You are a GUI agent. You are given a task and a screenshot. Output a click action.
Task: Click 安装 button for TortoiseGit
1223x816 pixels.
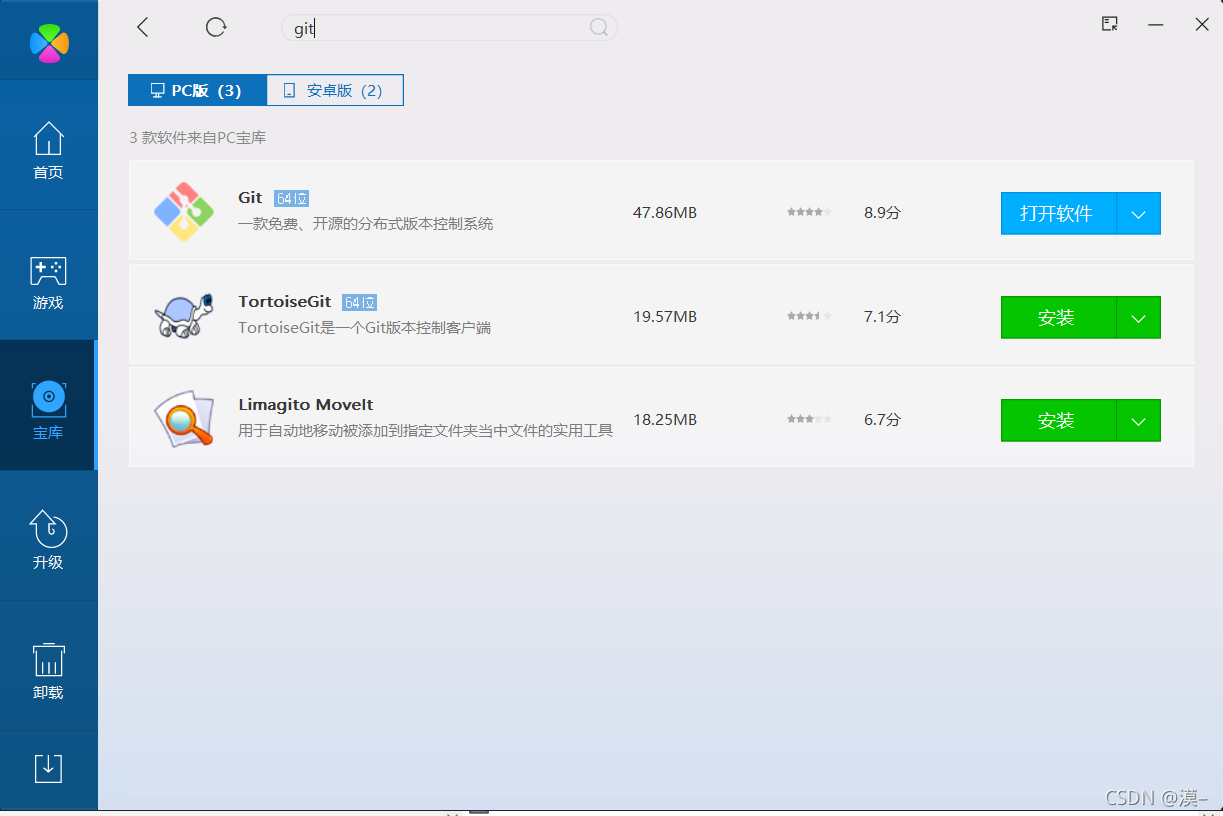point(1058,317)
